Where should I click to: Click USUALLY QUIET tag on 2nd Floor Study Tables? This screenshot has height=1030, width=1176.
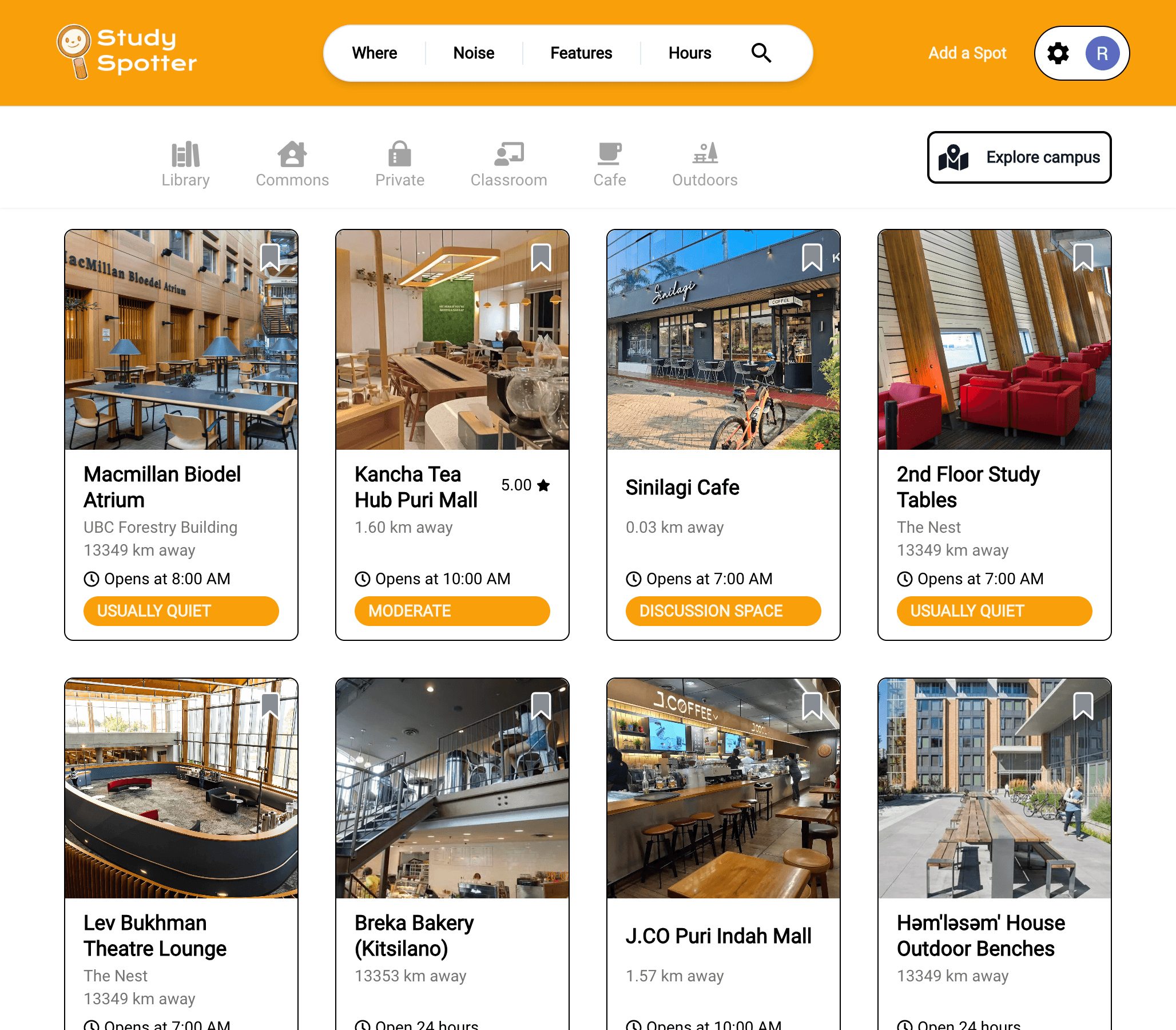[x=995, y=611]
